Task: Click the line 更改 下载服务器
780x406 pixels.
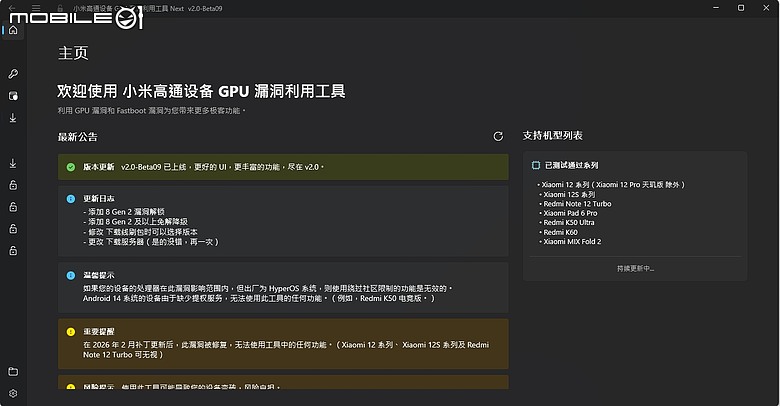Action: click(x=151, y=242)
